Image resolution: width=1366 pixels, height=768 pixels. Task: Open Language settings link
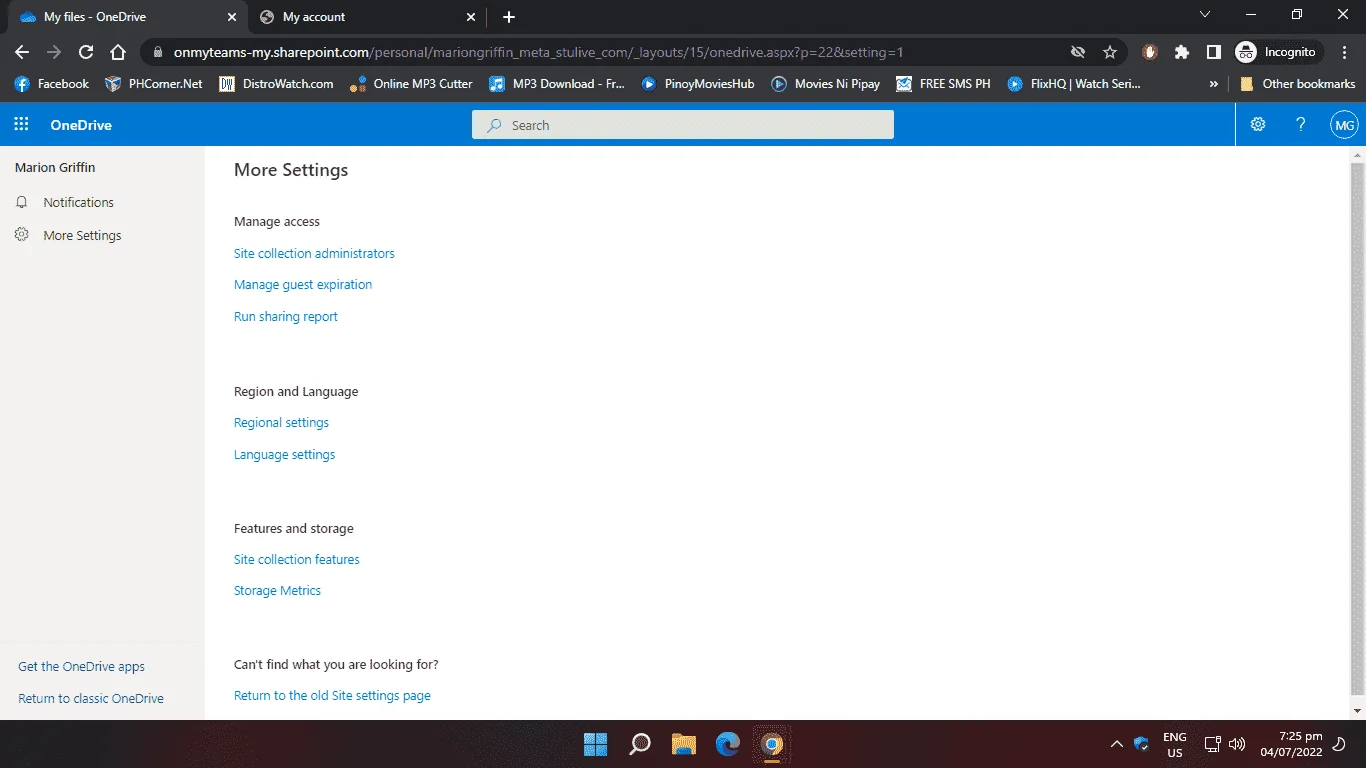(x=284, y=454)
